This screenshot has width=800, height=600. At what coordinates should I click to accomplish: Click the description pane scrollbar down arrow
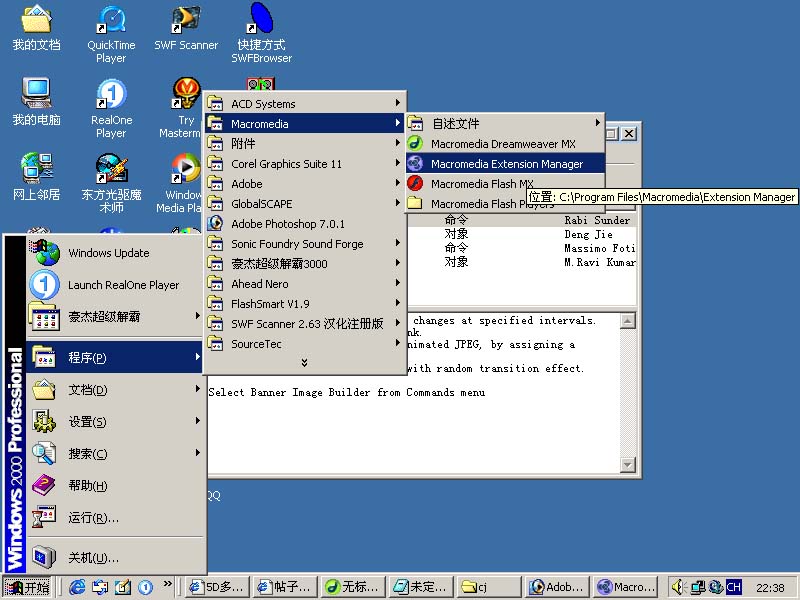click(628, 464)
